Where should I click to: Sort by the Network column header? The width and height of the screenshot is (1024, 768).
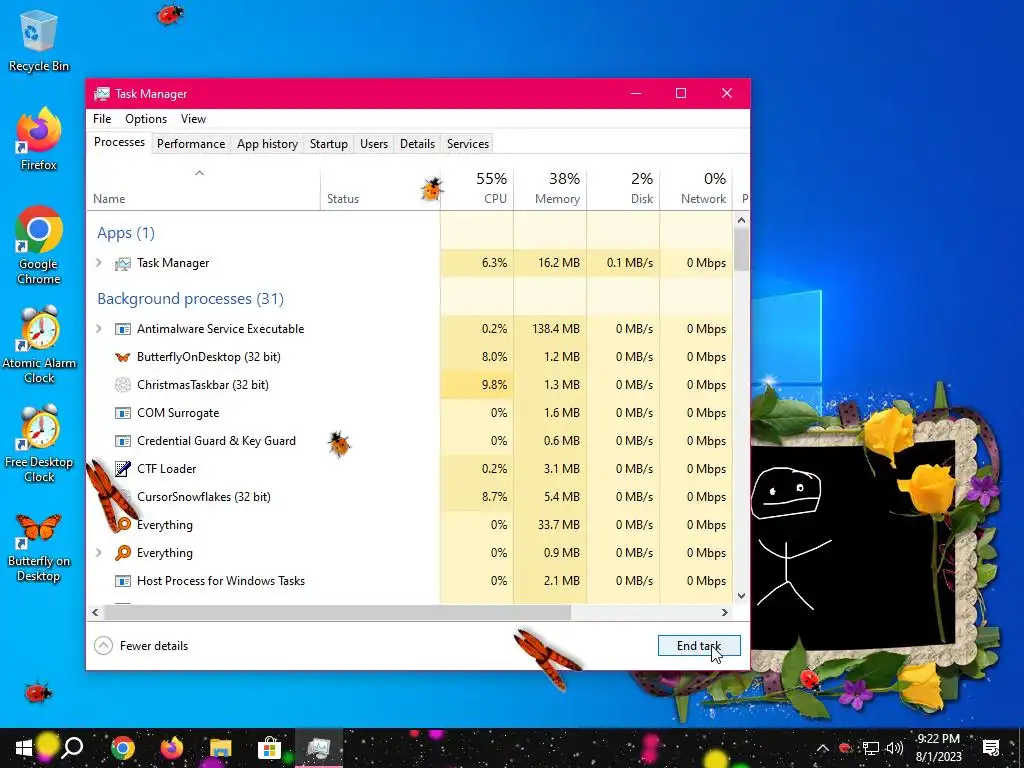coord(696,188)
